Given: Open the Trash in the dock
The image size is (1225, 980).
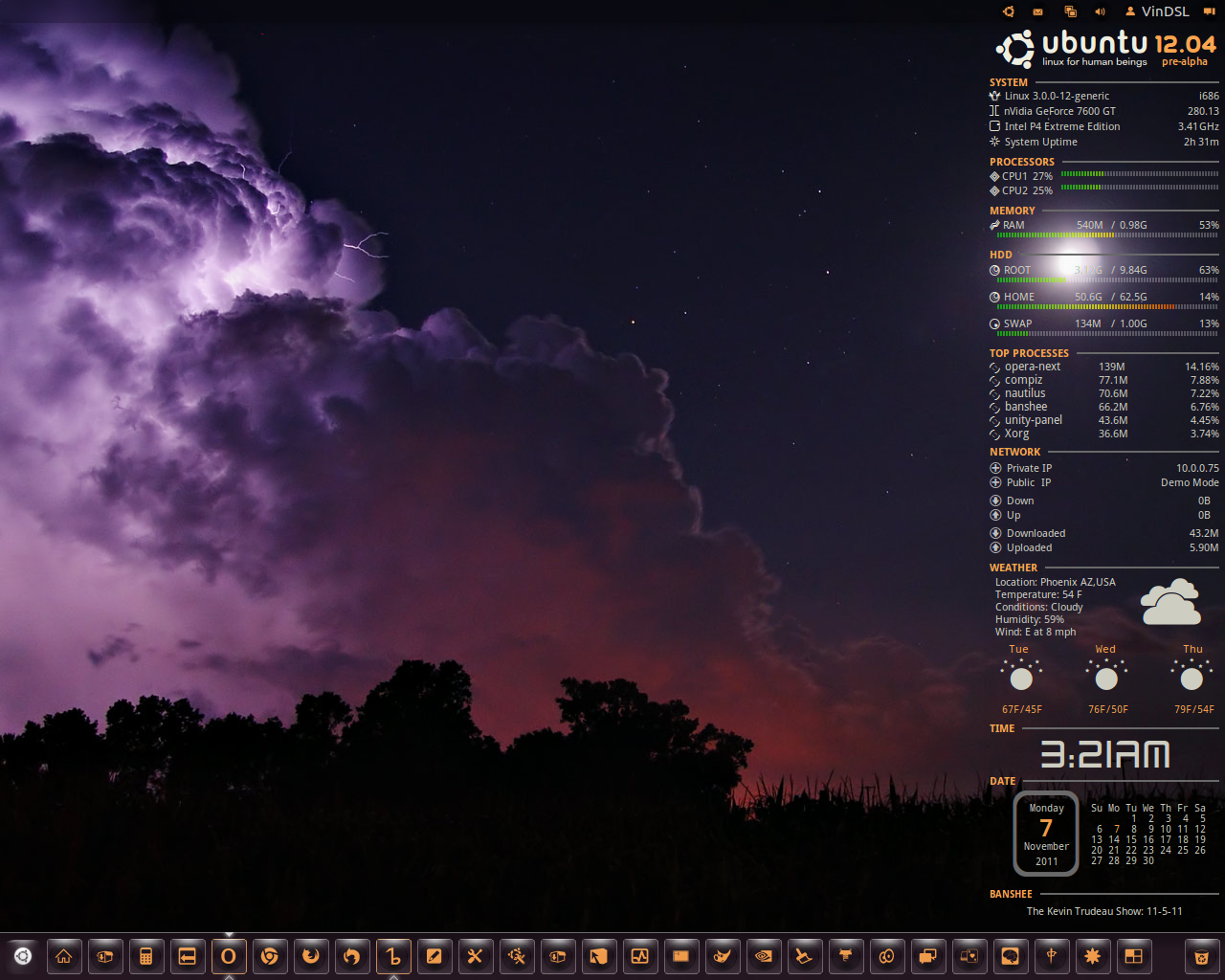Looking at the screenshot, I should point(1201,956).
